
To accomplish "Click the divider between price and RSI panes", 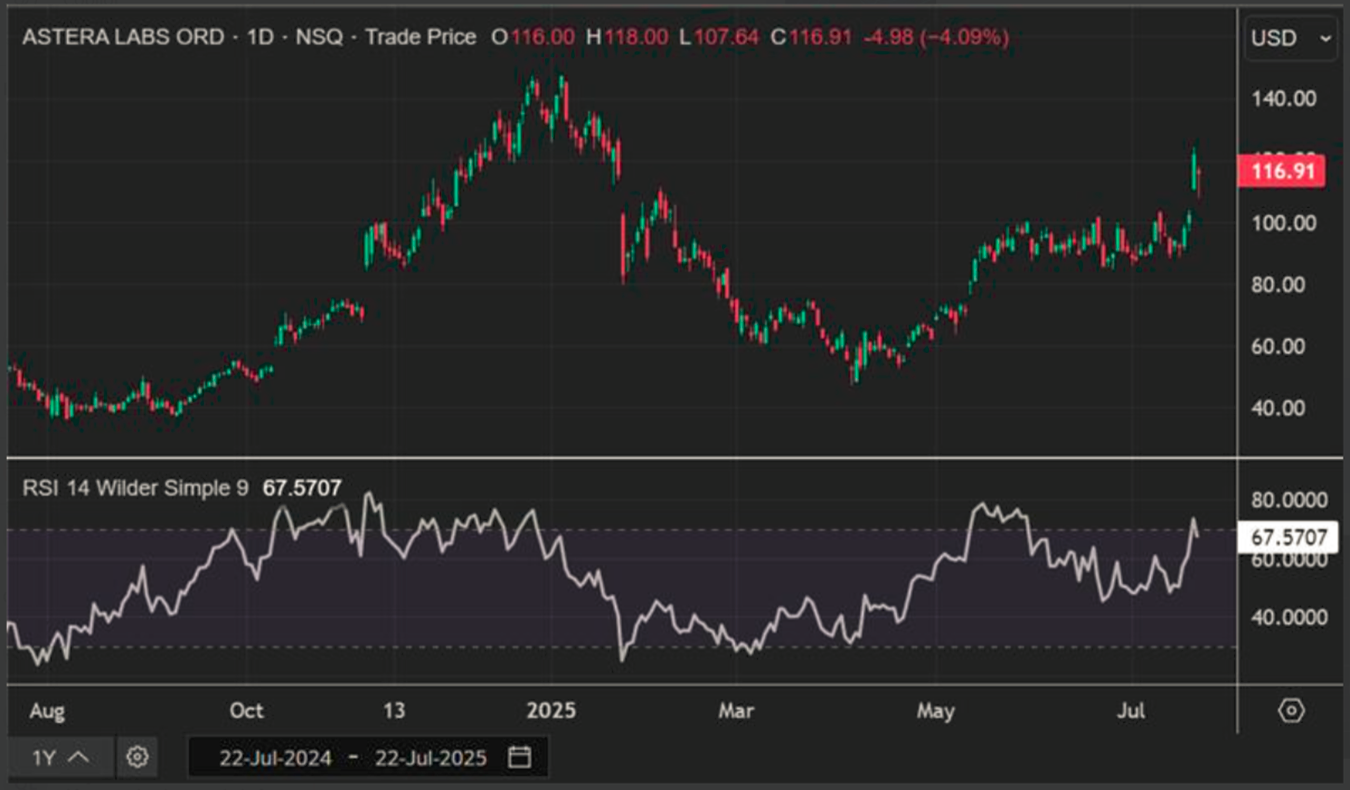I will [x=620, y=458].
